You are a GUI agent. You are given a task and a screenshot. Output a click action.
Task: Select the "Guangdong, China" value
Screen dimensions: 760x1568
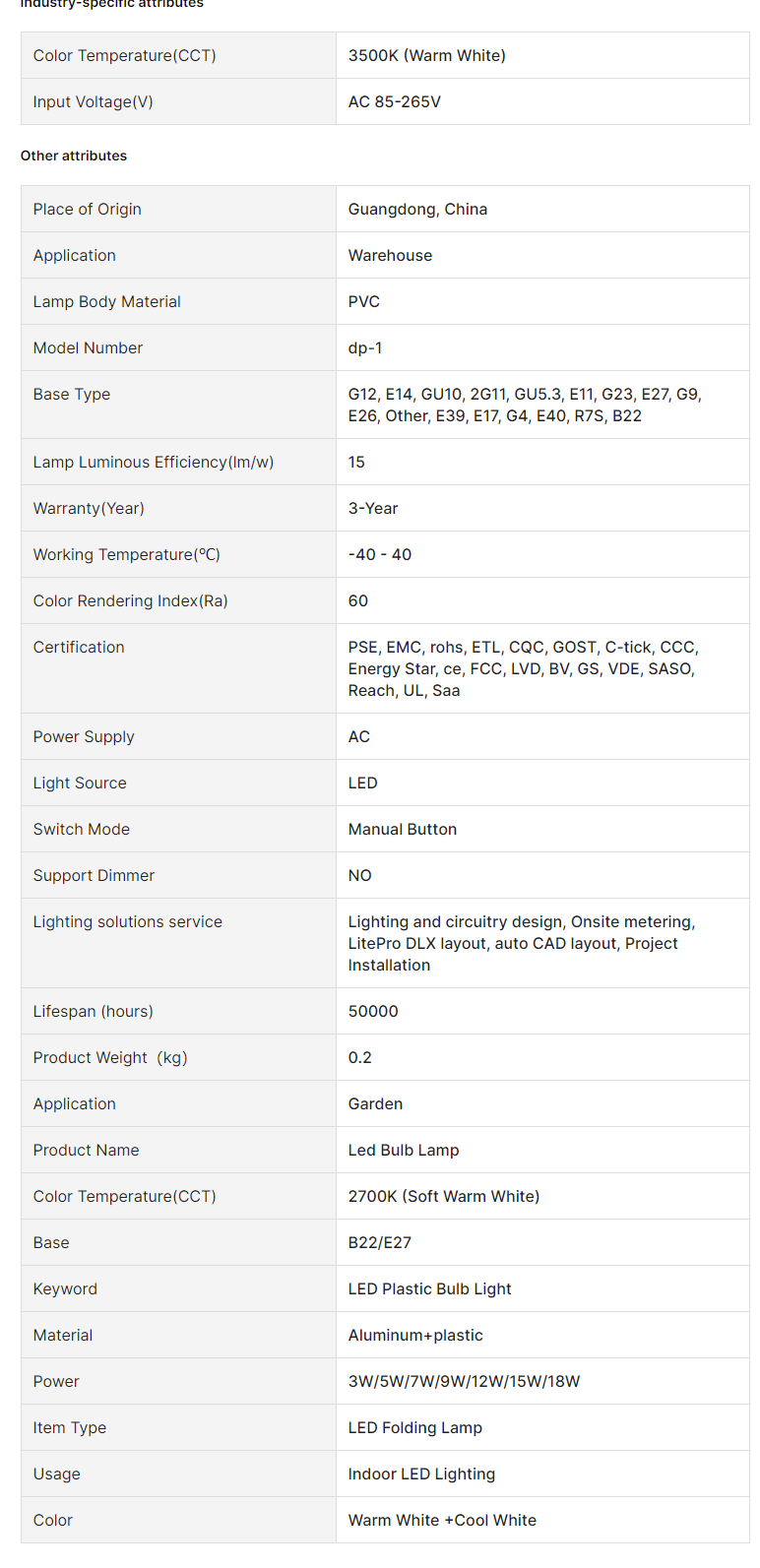coord(417,209)
